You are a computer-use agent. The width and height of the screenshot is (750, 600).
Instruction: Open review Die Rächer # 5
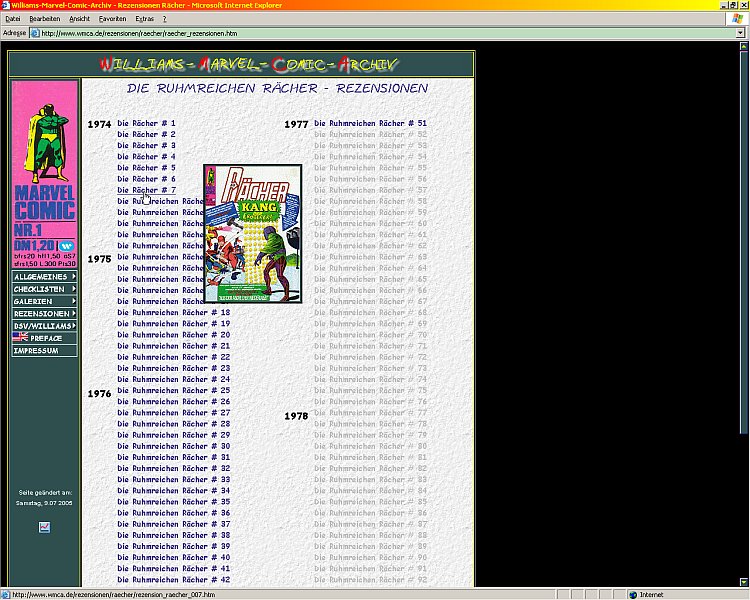(x=146, y=168)
